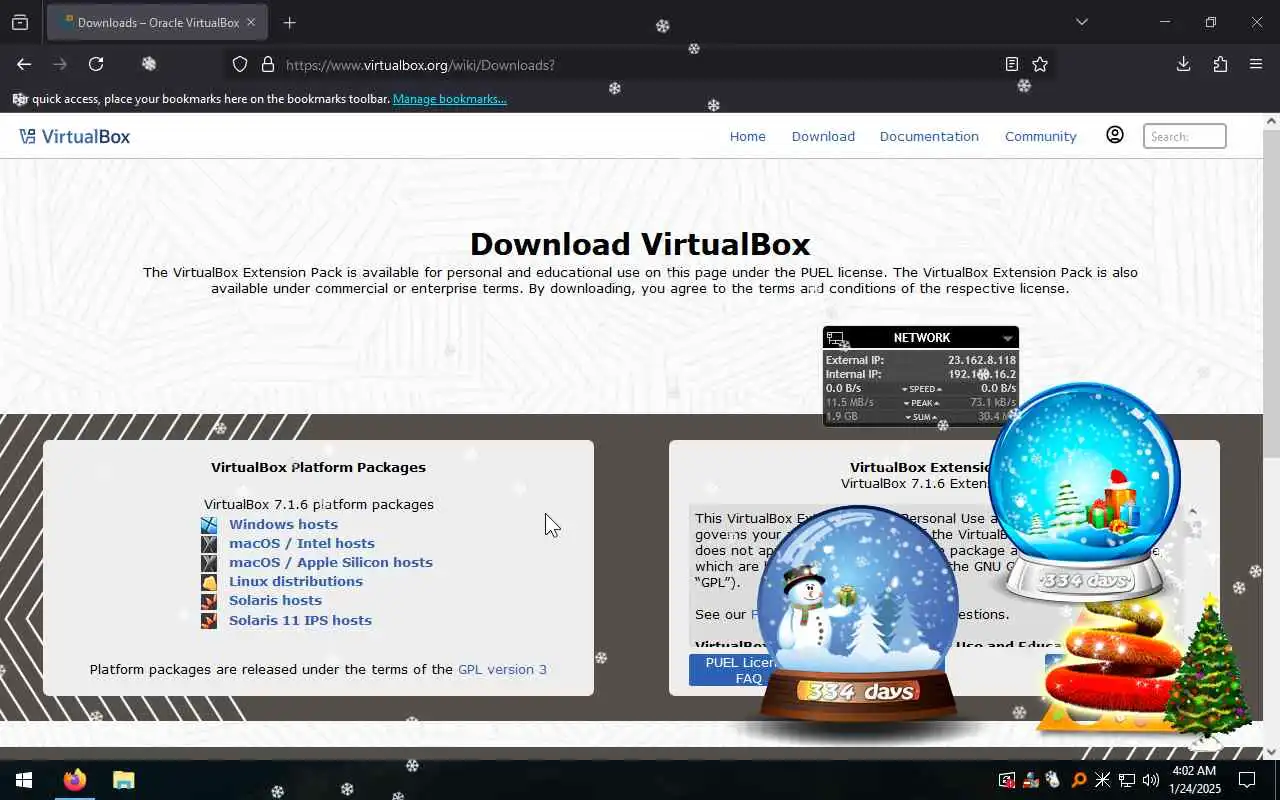Open a new browser tab
Image resolution: width=1280 pixels, height=800 pixels.
289,22
